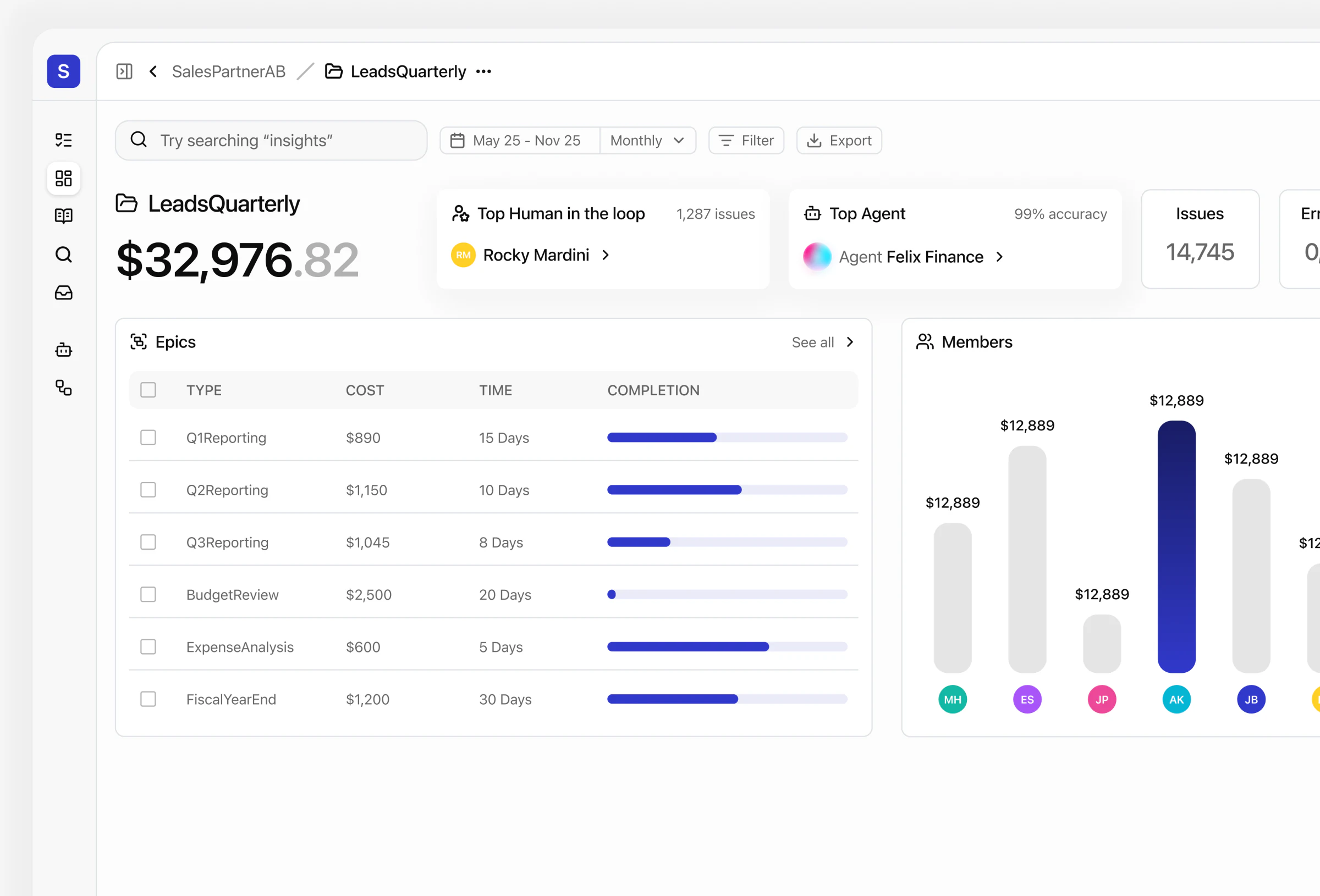Screen dimensions: 1320x896
Task: Select the AK member avatar
Action: (x=1177, y=700)
